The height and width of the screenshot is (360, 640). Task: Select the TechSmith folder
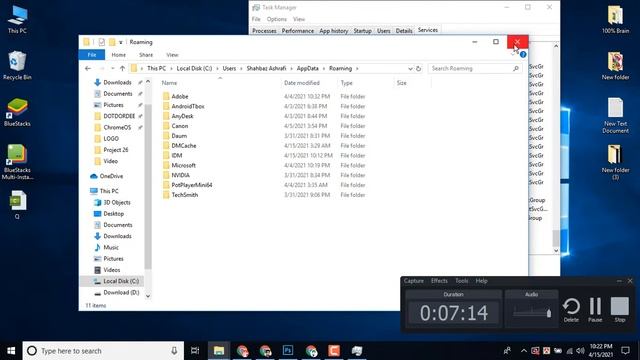[x=185, y=195]
